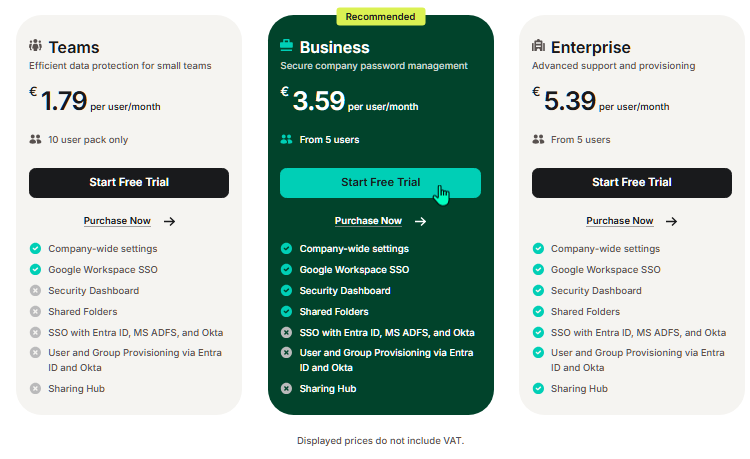Viewport: 750px width, 459px height.
Task: Click the arrow beside Teams Purchase Now
Action: coord(169,221)
